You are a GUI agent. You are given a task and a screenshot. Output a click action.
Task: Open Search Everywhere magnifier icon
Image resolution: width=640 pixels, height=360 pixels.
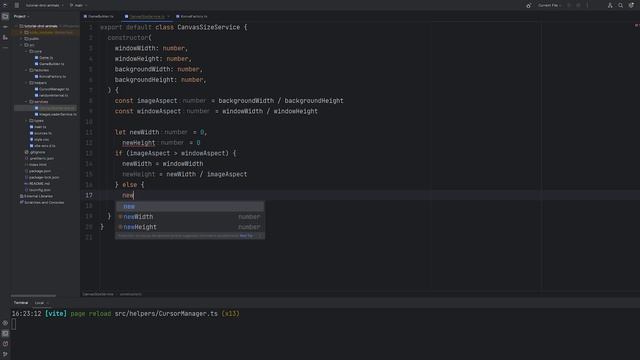click(x=620, y=5)
